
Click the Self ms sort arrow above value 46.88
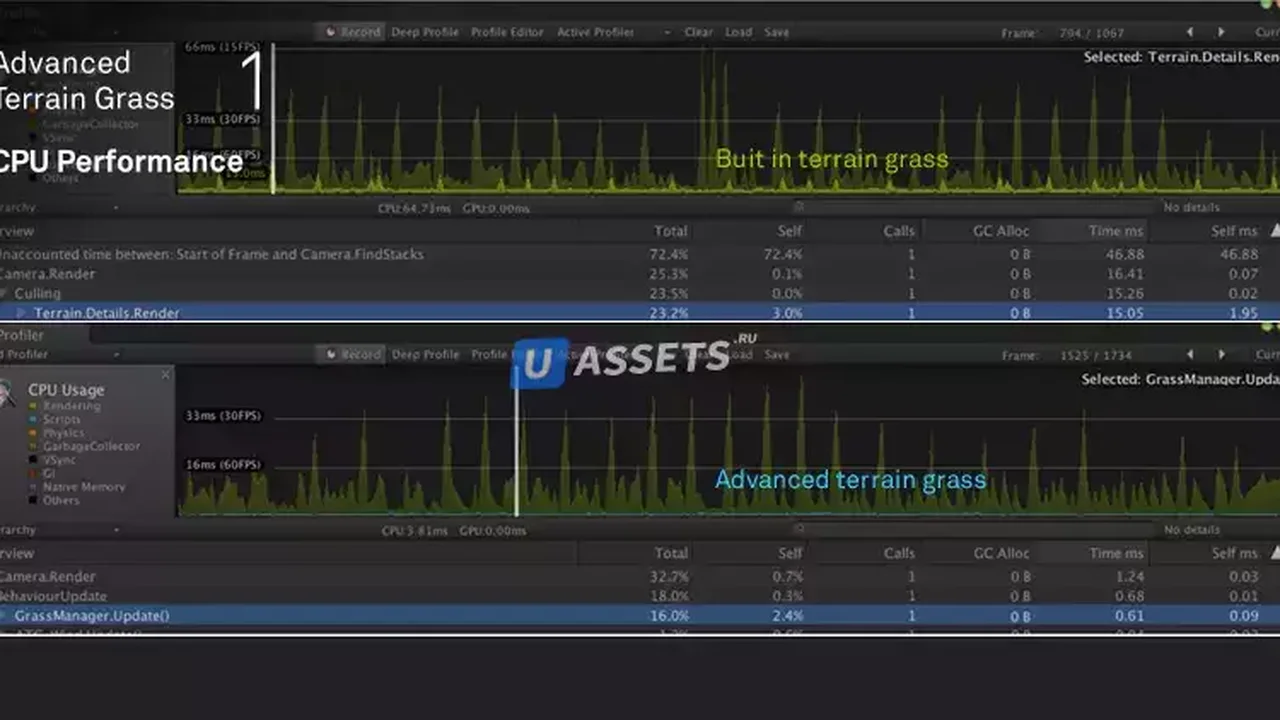tap(1274, 231)
